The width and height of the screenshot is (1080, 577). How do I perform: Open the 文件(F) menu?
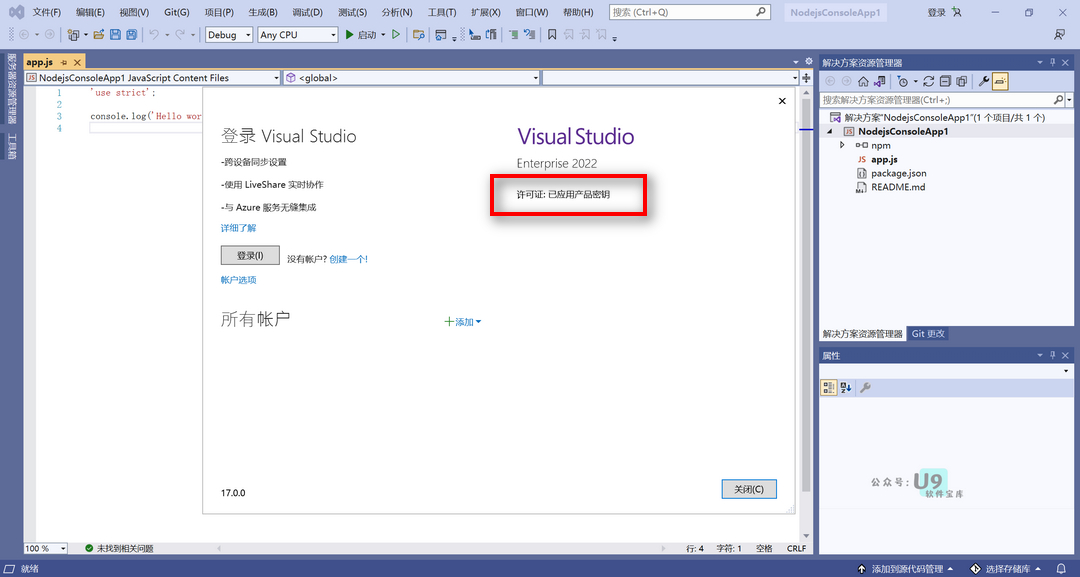[46, 12]
